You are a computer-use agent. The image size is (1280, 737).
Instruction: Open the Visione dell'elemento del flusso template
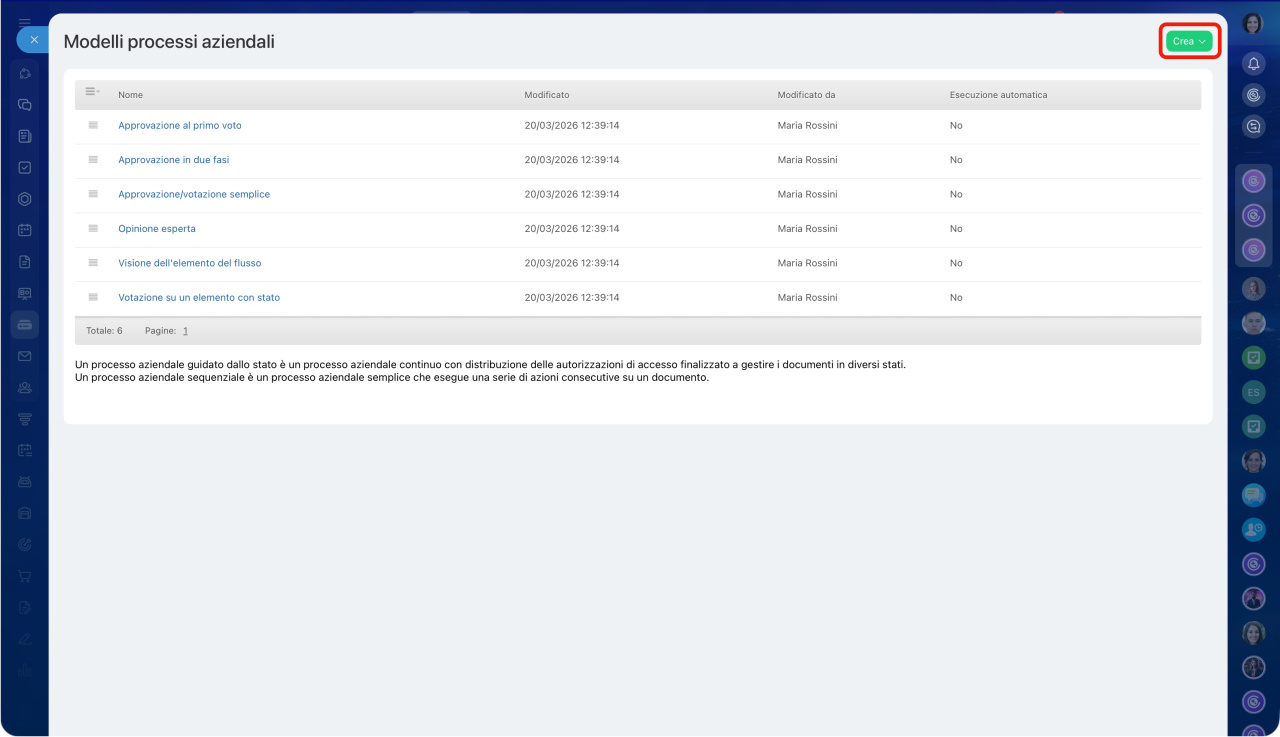190,263
